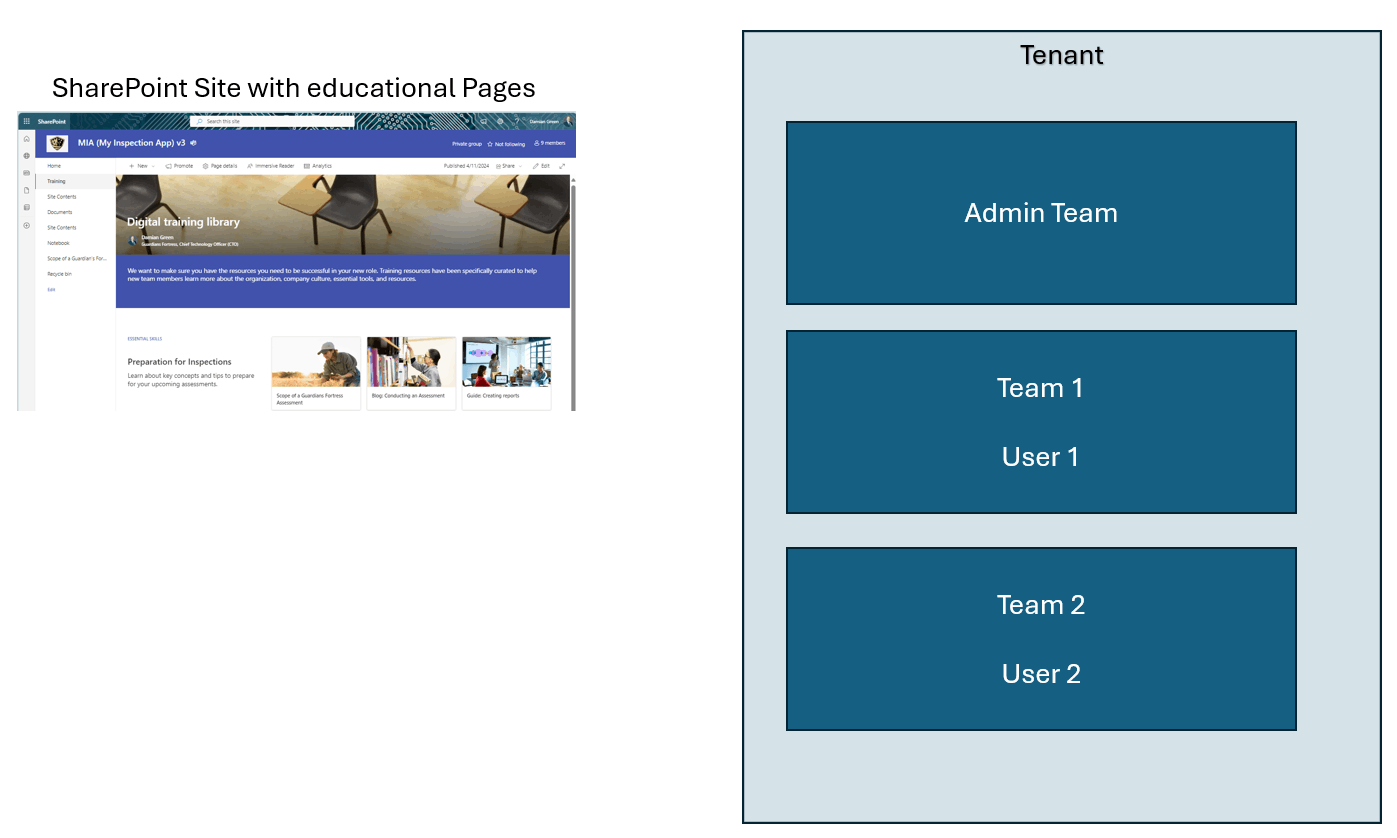
Task: Open the New dropdown in the command bar
Action: point(141,166)
